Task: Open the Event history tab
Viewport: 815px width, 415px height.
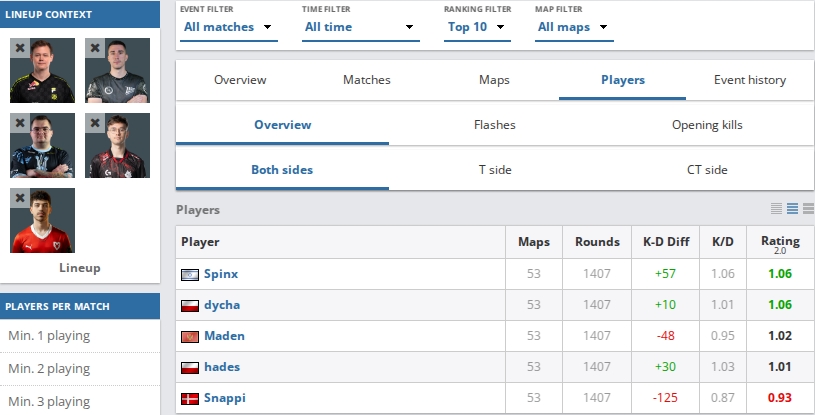Action: tap(750, 80)
